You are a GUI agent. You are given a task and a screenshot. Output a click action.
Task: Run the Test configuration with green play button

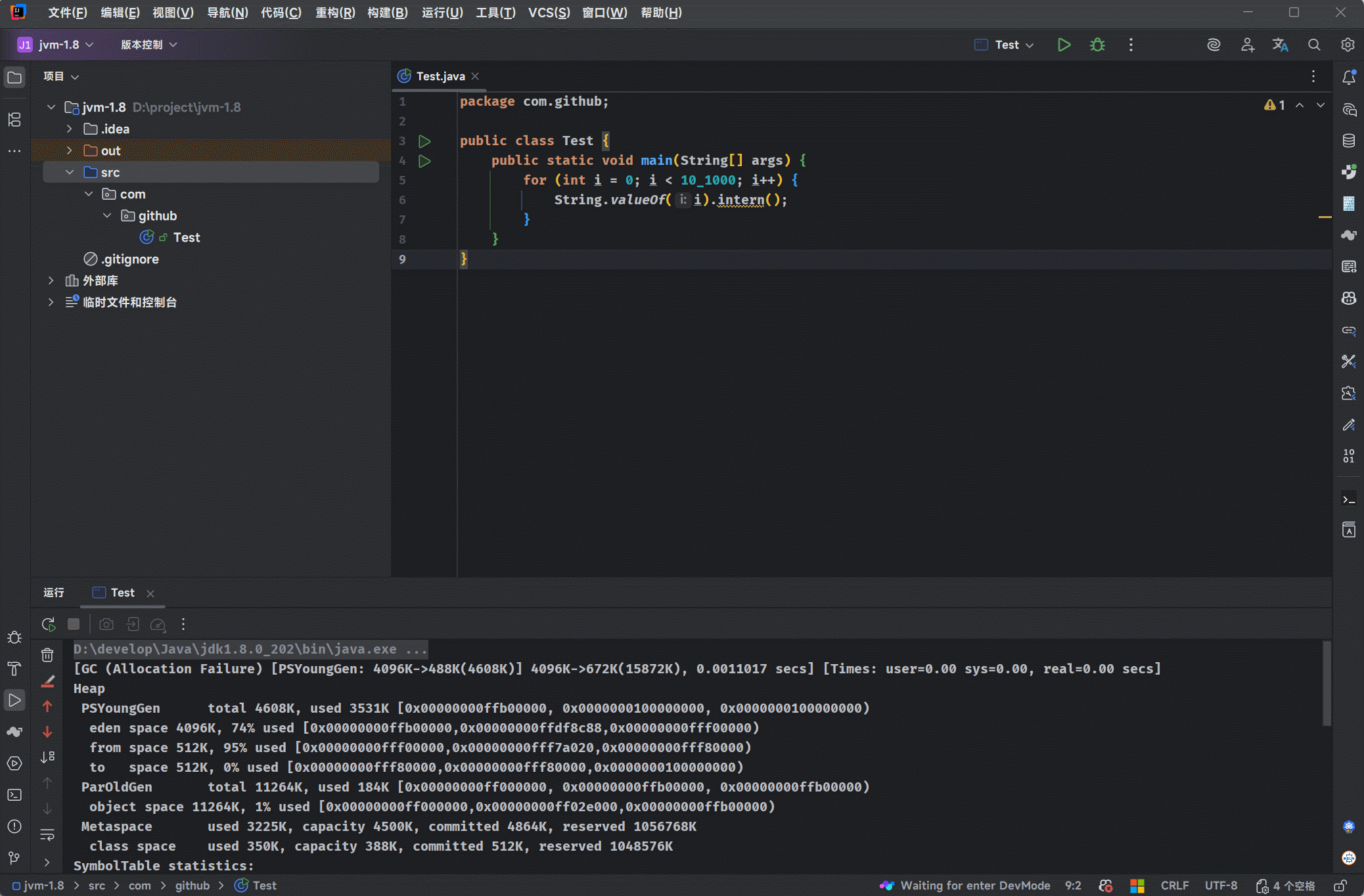pyautogui.click(x=1064, y=45)
